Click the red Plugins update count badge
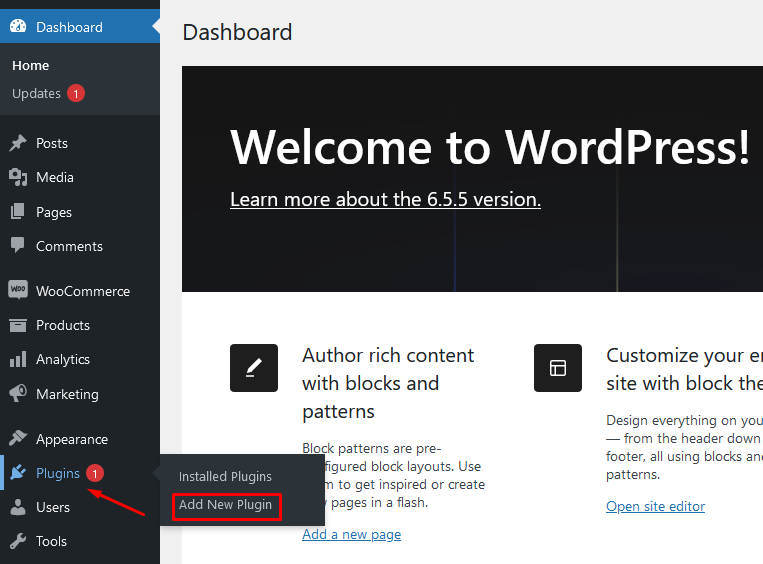Viewport: 763px width, 564px height. tap(94, 473)
